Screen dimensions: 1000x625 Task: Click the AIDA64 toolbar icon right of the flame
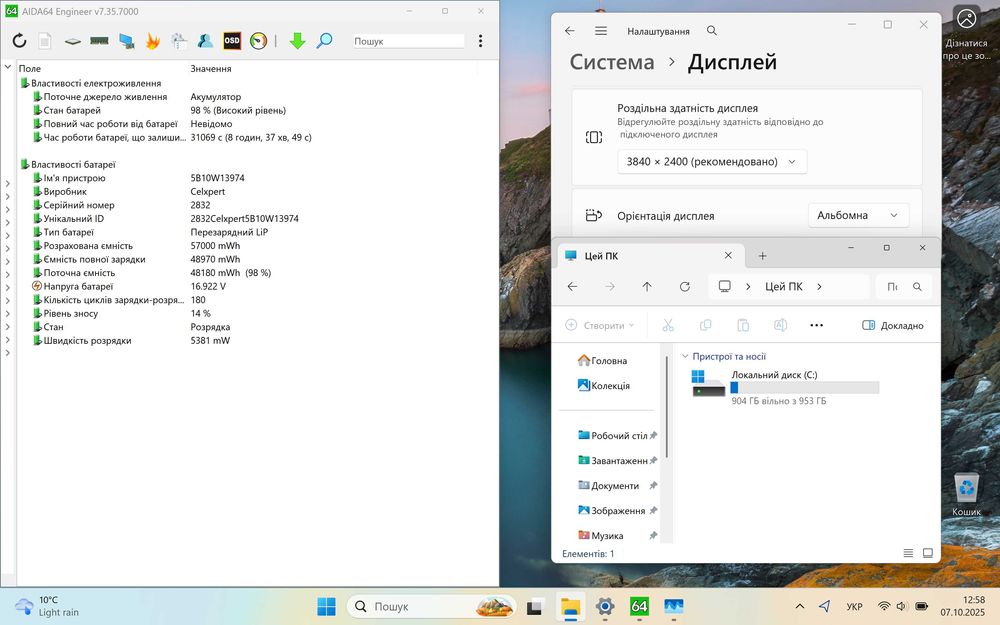point(179,41)
